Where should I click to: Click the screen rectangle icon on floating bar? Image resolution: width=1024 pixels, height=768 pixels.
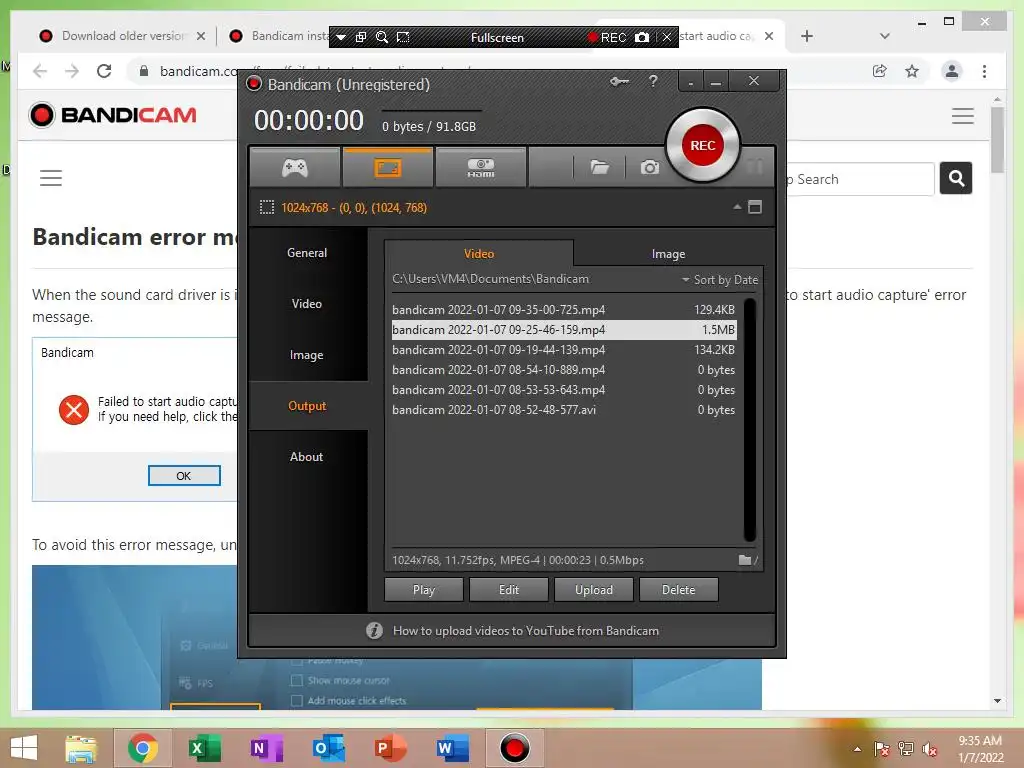click(x=403, y=37)
